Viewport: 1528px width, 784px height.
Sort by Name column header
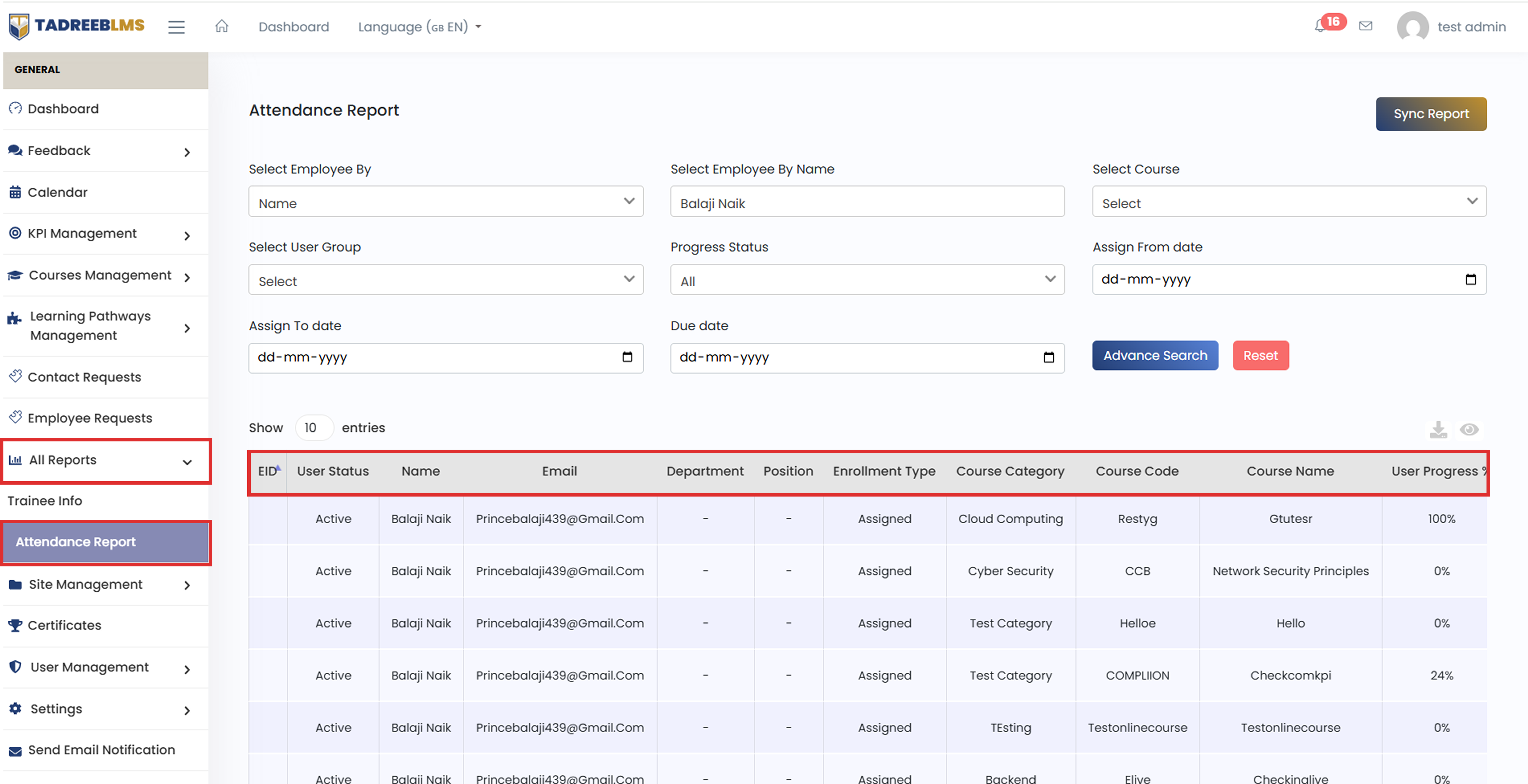click(x=421, y=472)
